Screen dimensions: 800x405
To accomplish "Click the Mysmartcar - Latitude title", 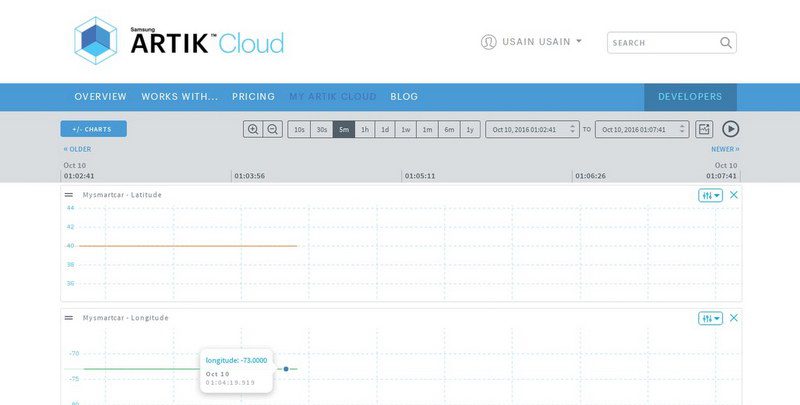I will (x=122, y=195).
